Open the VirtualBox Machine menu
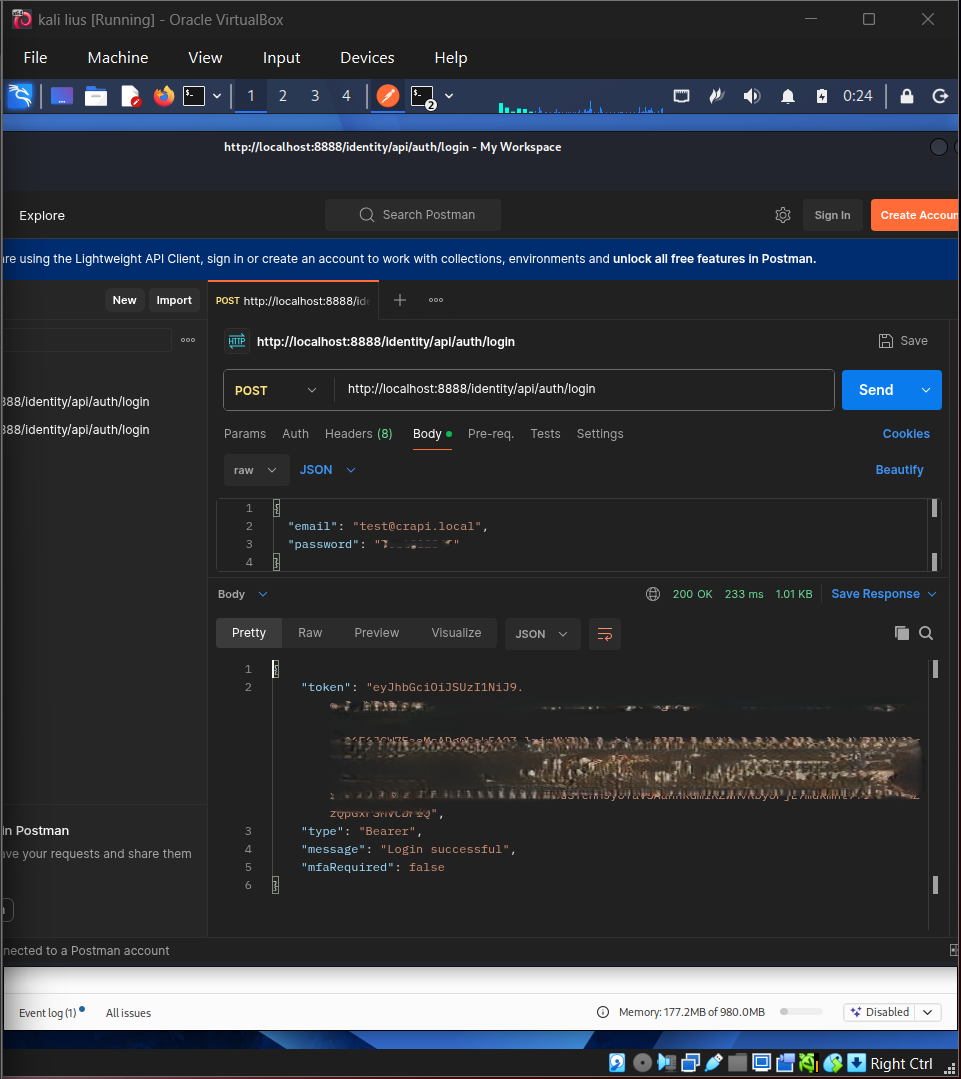Viewport: 961px width, 1079px height. pos(118,58)
